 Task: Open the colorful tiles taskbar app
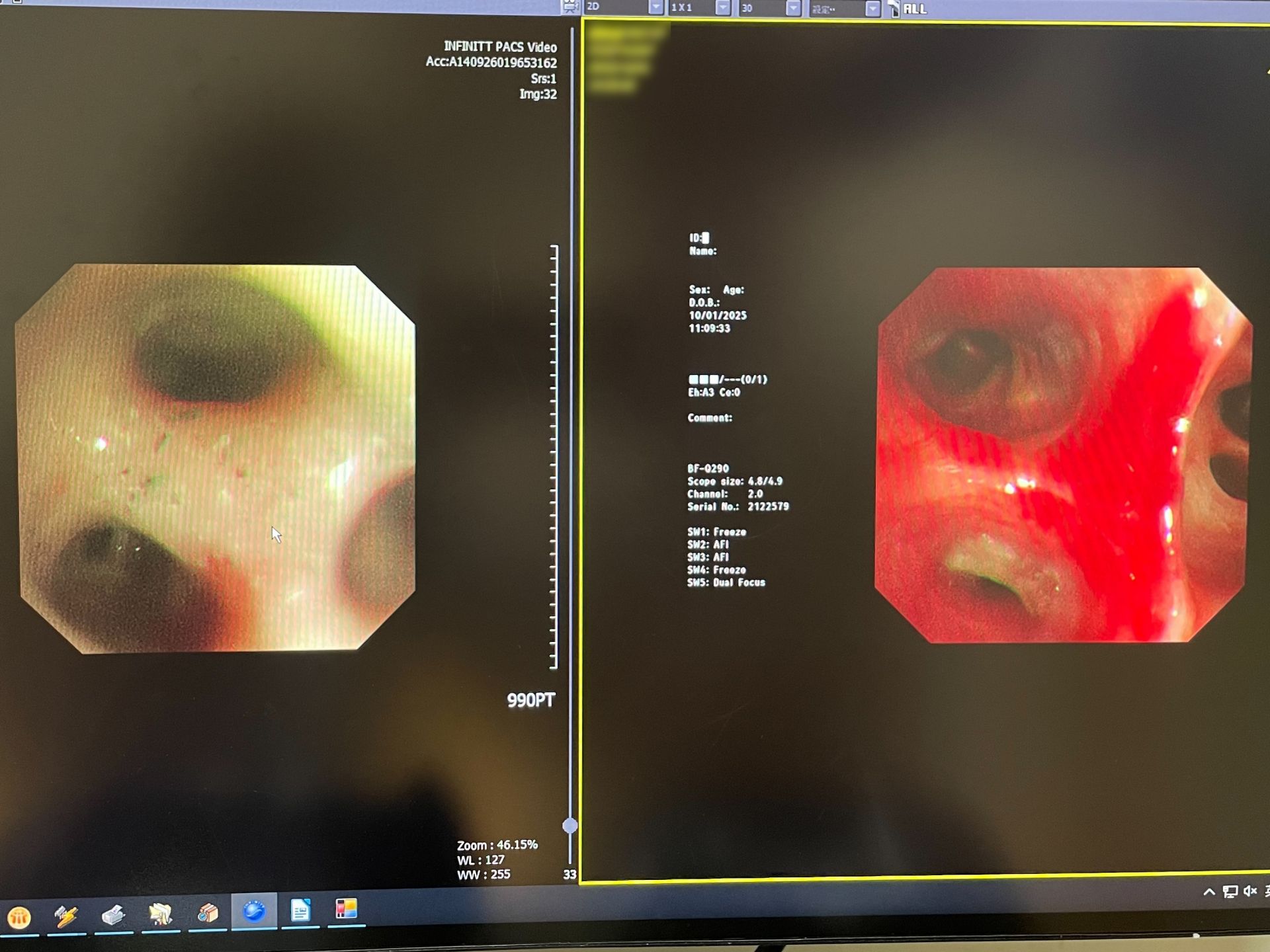(x=346, y=908)
